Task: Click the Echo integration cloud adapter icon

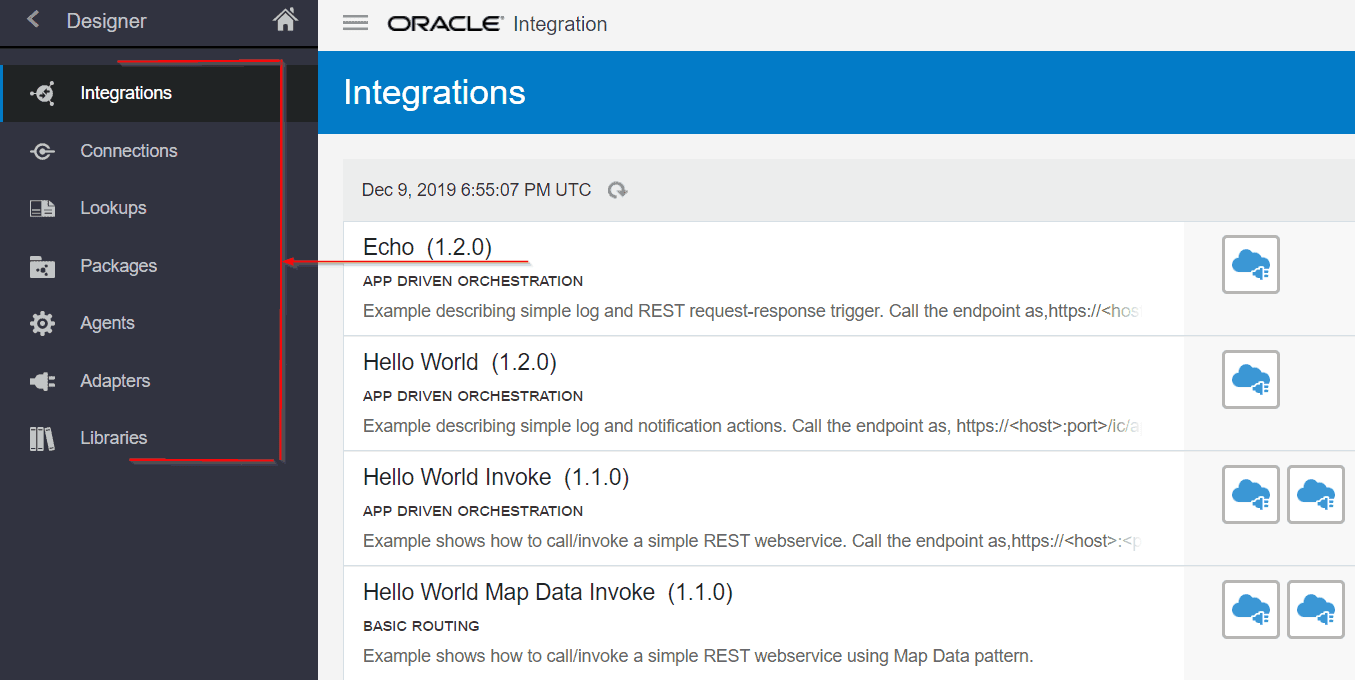Action: coord(1250,264)
